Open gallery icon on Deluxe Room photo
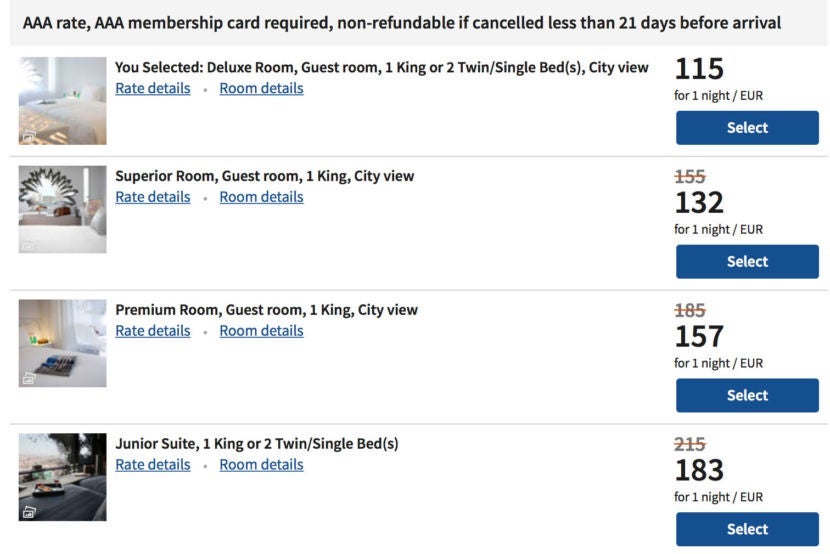 (x=29, y=135)
